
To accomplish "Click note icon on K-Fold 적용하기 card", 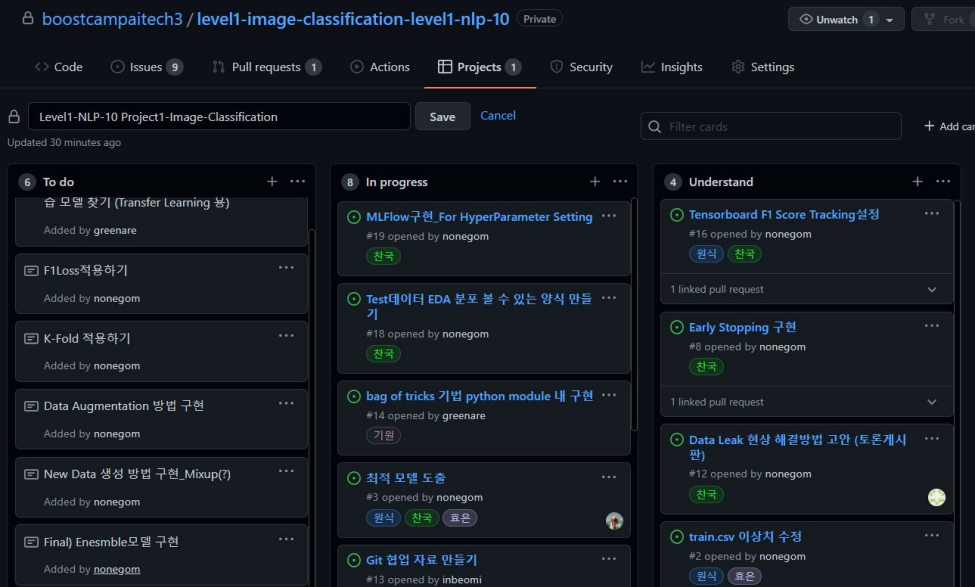I will (x=30, y=338).
